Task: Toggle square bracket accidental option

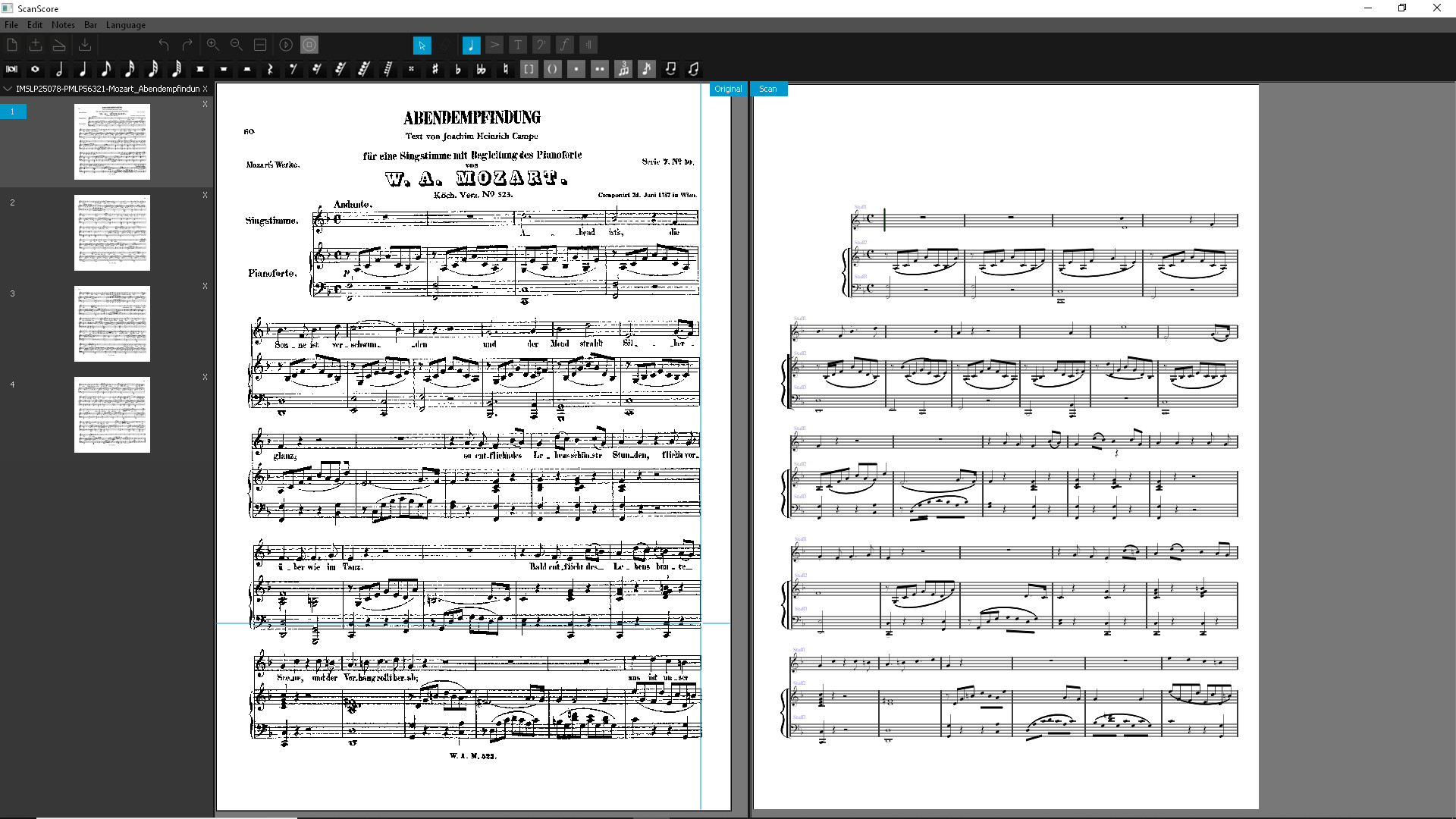Action: [529, 69]
